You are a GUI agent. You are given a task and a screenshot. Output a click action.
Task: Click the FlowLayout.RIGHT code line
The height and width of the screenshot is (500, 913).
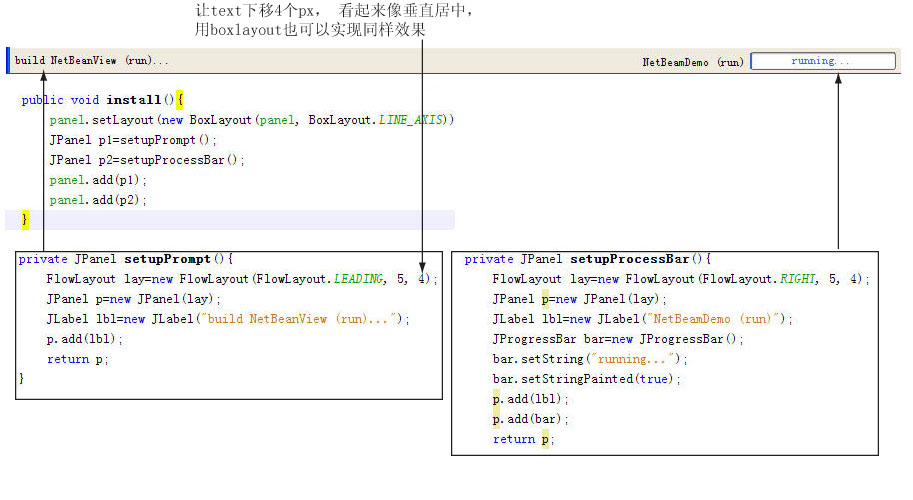click(x=681, y=279)
